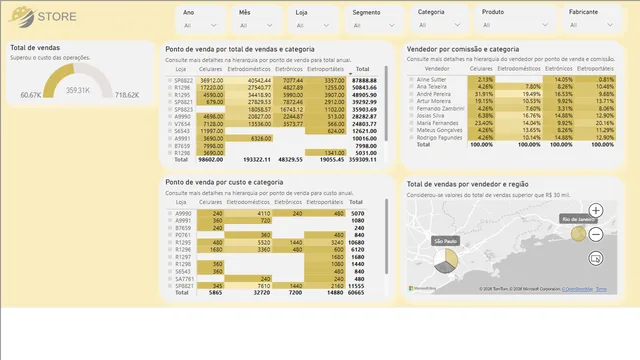Open the Categoria filter dropdown
The width and height of the screenshot is (640, 360).
pyautogui.click(x=439, y=25)
